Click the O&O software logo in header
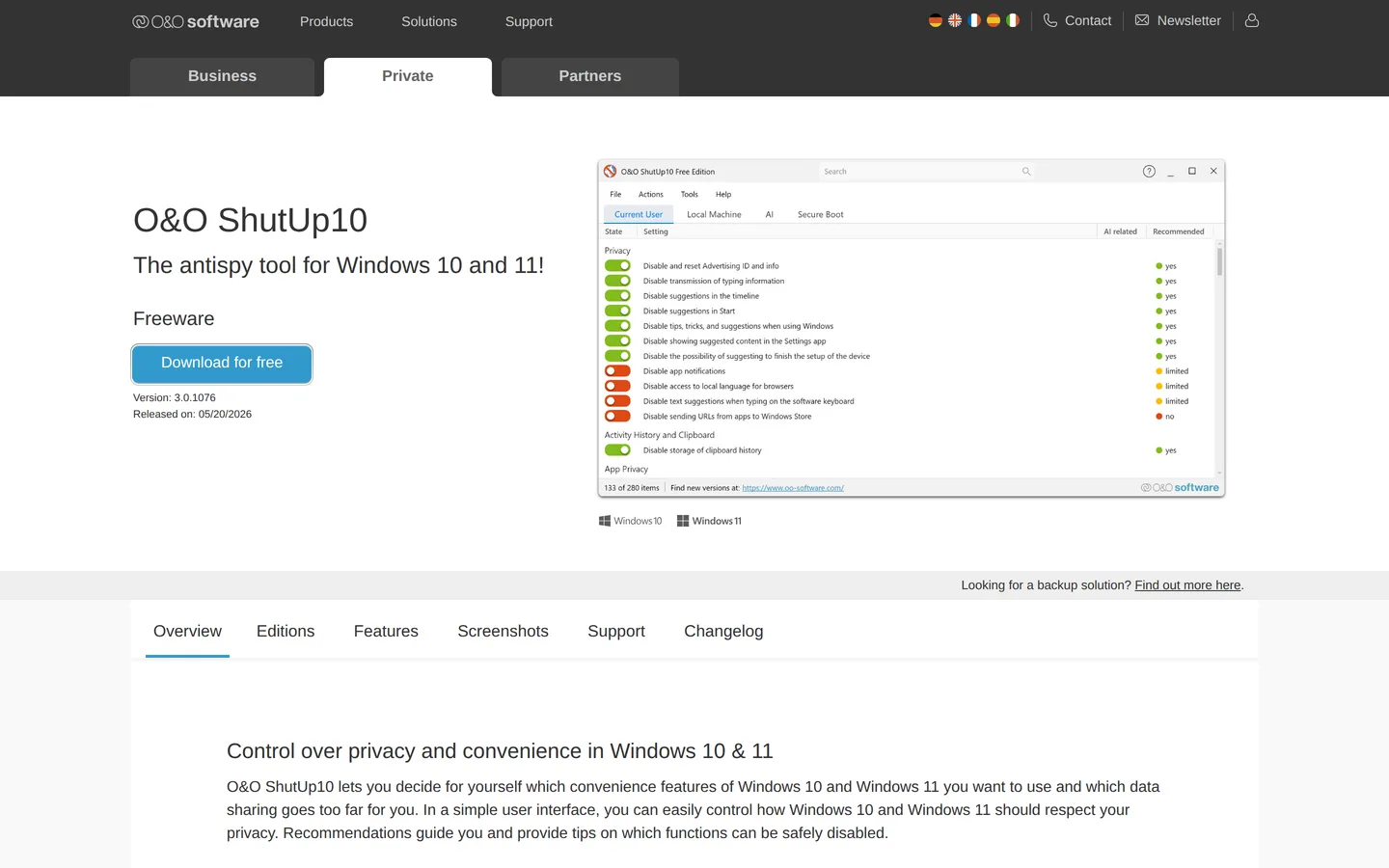1389x868 pixels. point(196,21)
